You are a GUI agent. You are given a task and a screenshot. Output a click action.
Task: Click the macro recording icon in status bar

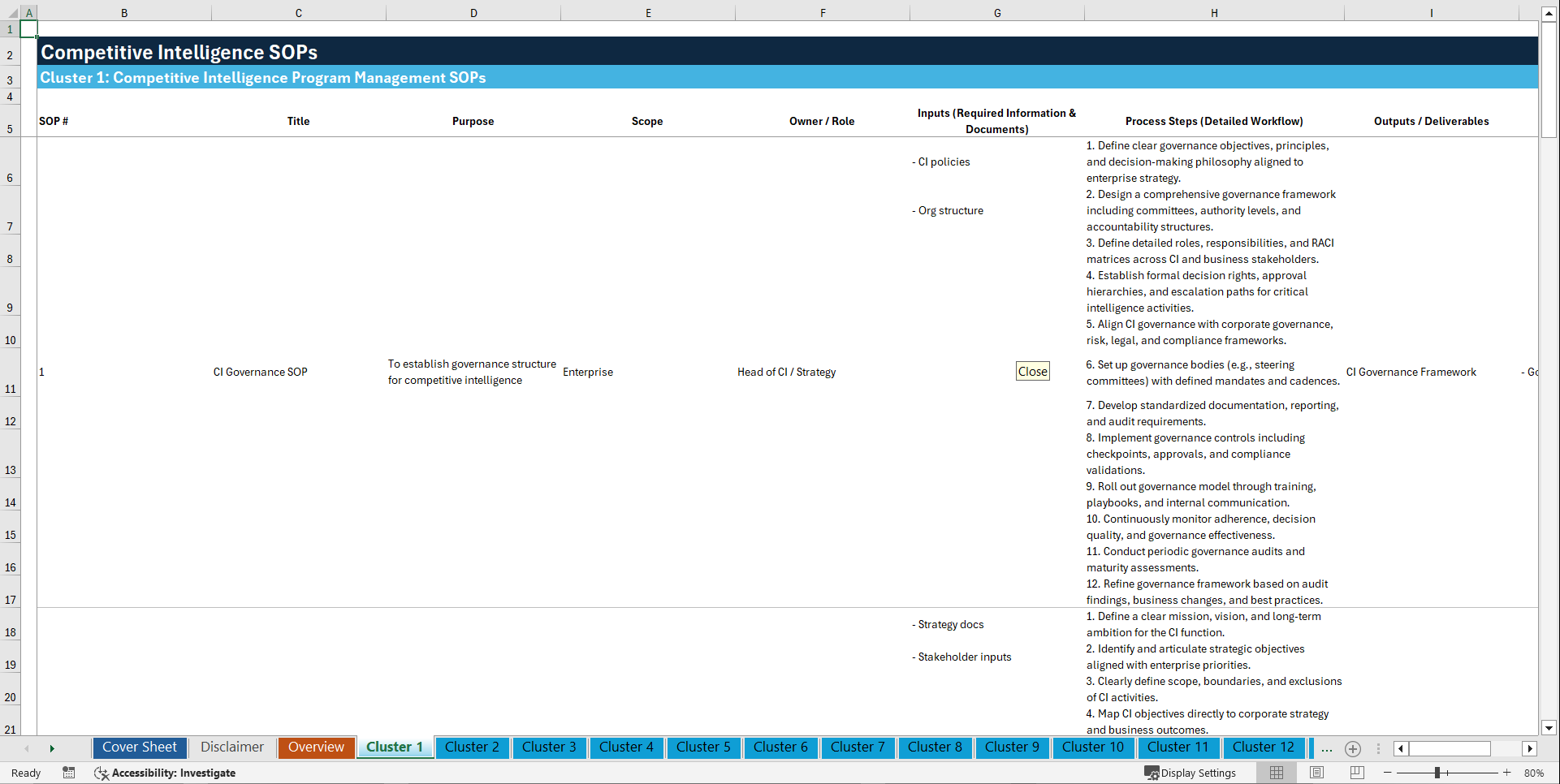click(x=69, y=773)
